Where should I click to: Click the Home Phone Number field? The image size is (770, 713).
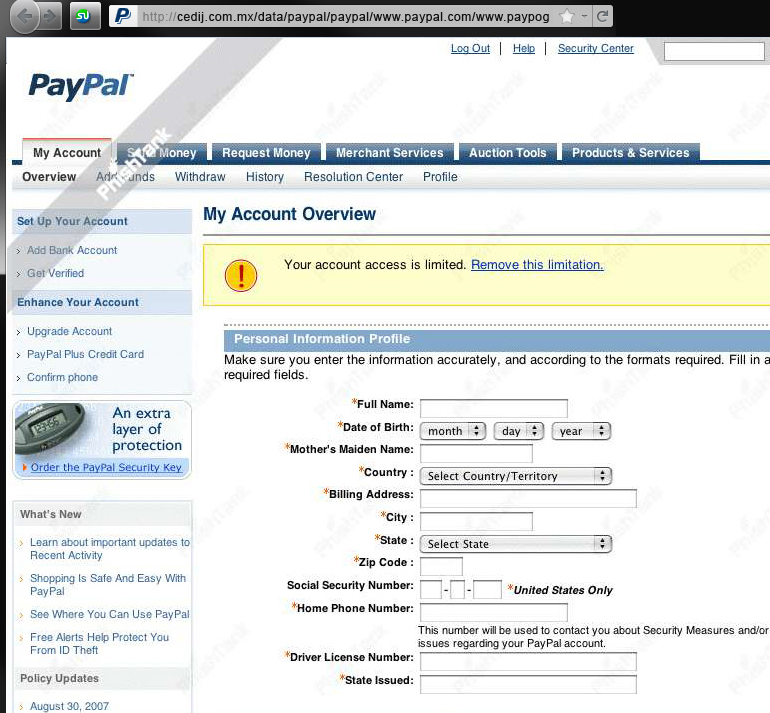coord(494,612)
